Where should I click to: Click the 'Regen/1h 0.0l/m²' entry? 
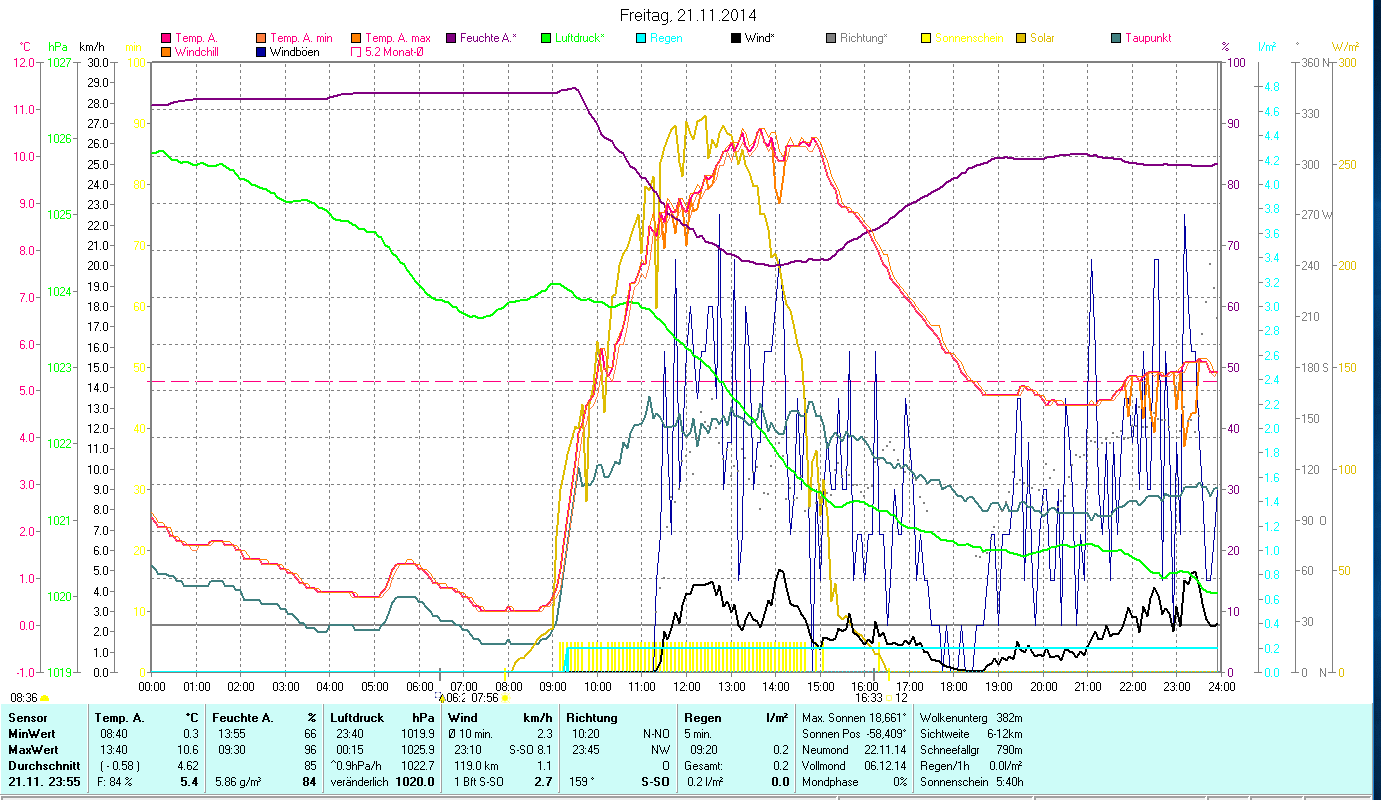click(x=969, y=766)
